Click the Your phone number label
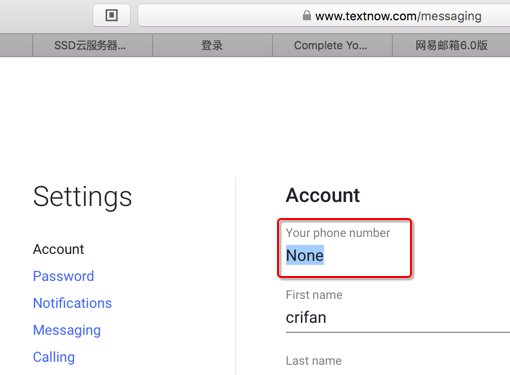Image resolution: width=510 pixels, height=375 pixels. [x=338, y=233]
